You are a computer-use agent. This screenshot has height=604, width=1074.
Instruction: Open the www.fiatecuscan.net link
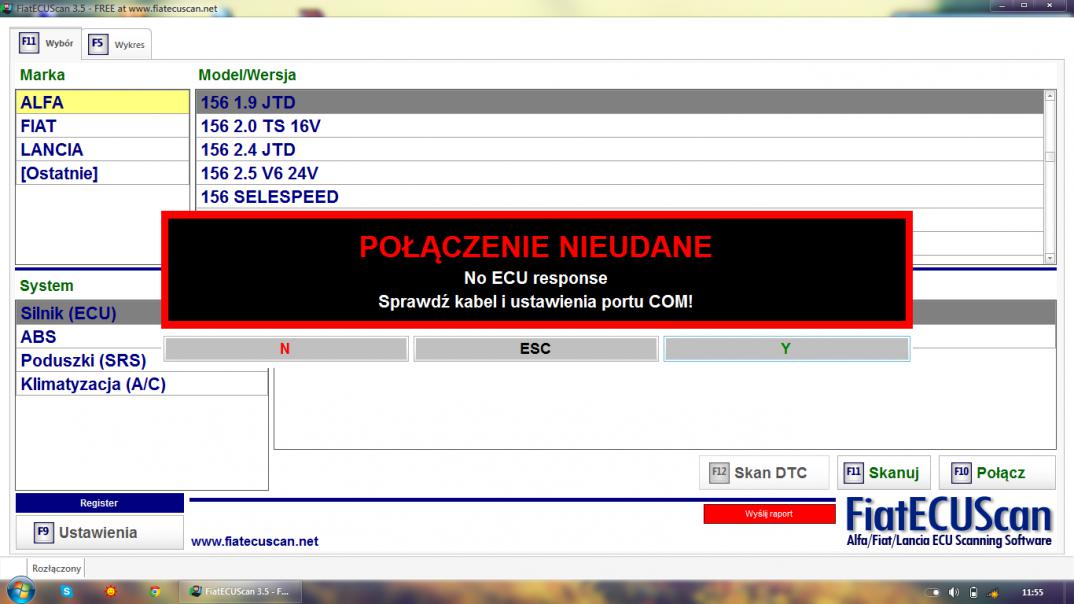tap(255, 541)
